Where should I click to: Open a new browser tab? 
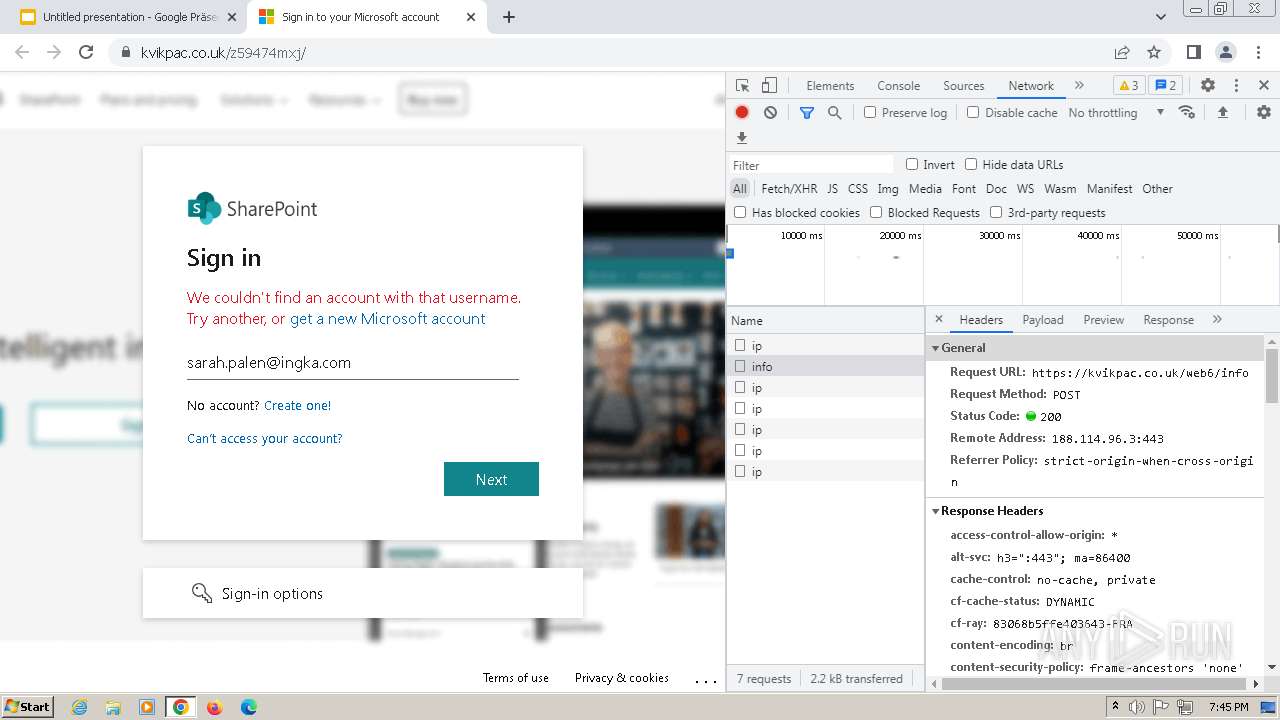(509, 17)
